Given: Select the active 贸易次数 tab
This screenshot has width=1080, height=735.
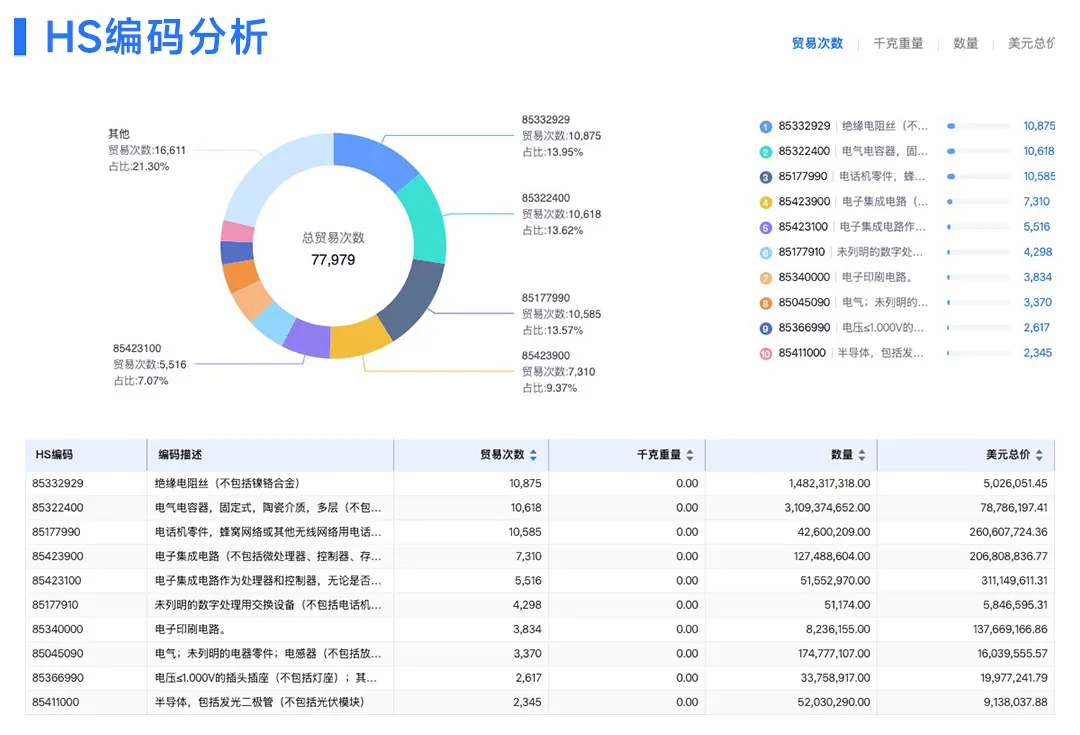Looking at the screenshot, I should point(820,44).
